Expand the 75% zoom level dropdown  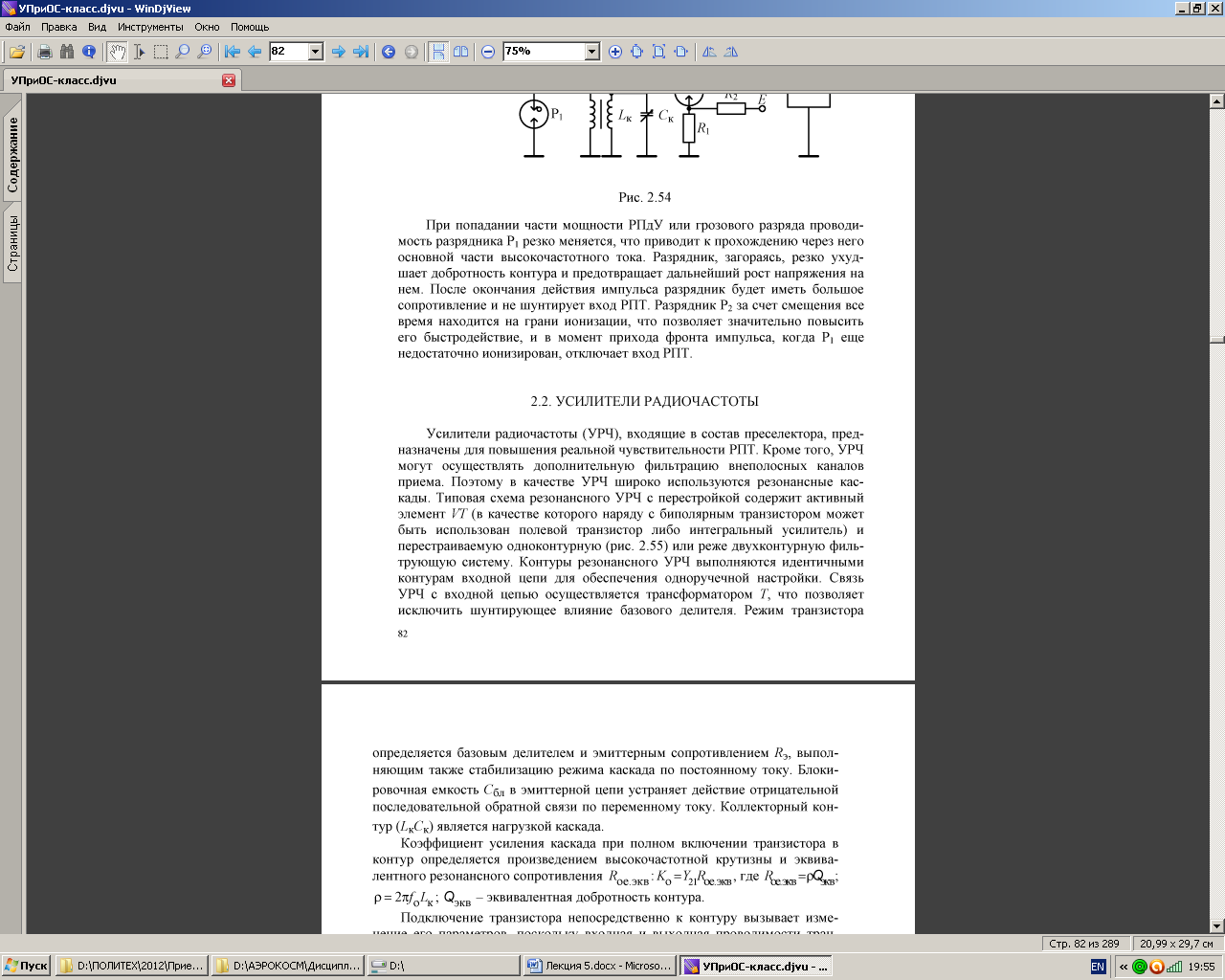[592, 52]
